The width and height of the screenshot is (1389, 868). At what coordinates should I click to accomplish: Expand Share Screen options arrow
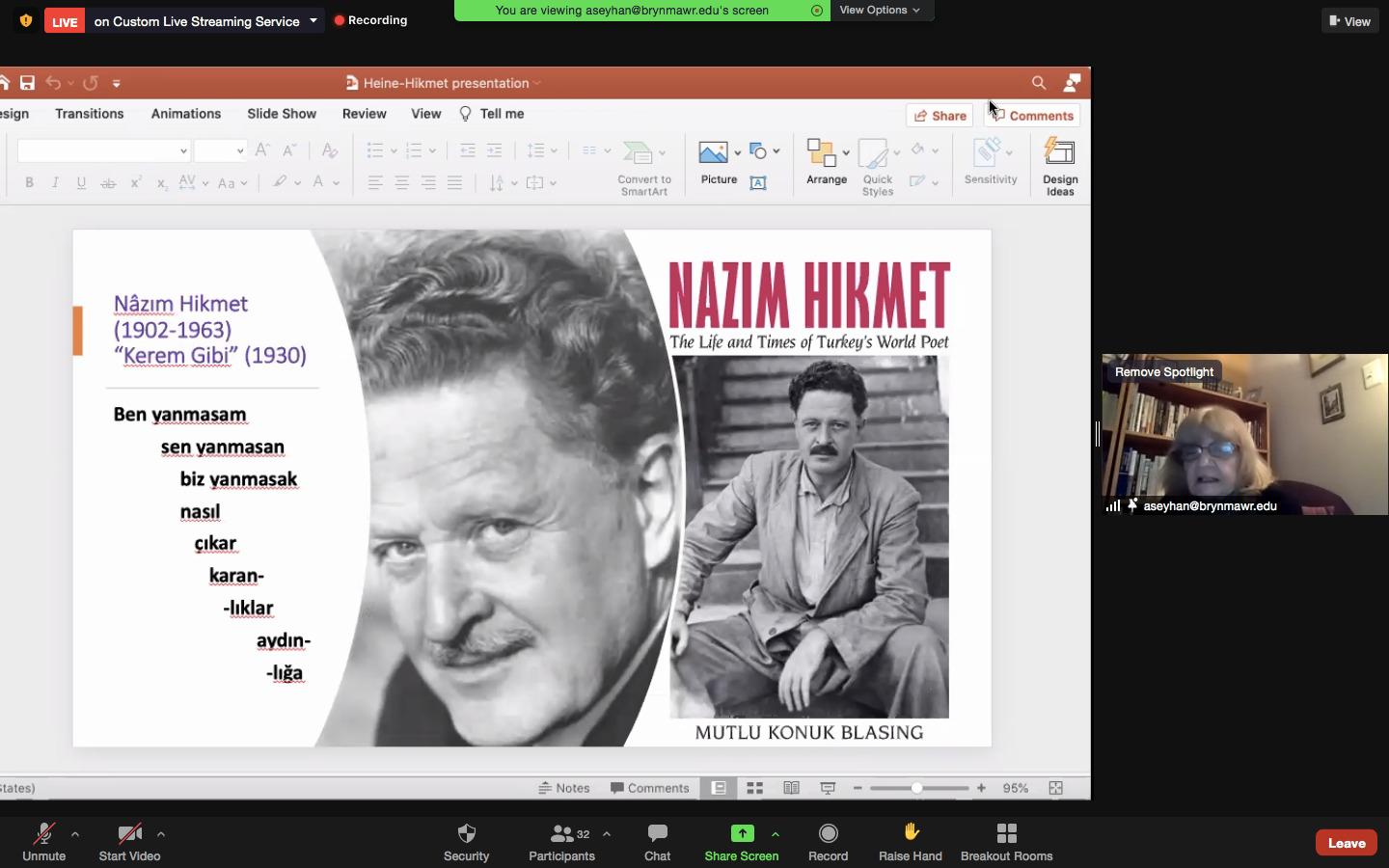[x=776, y=834]
